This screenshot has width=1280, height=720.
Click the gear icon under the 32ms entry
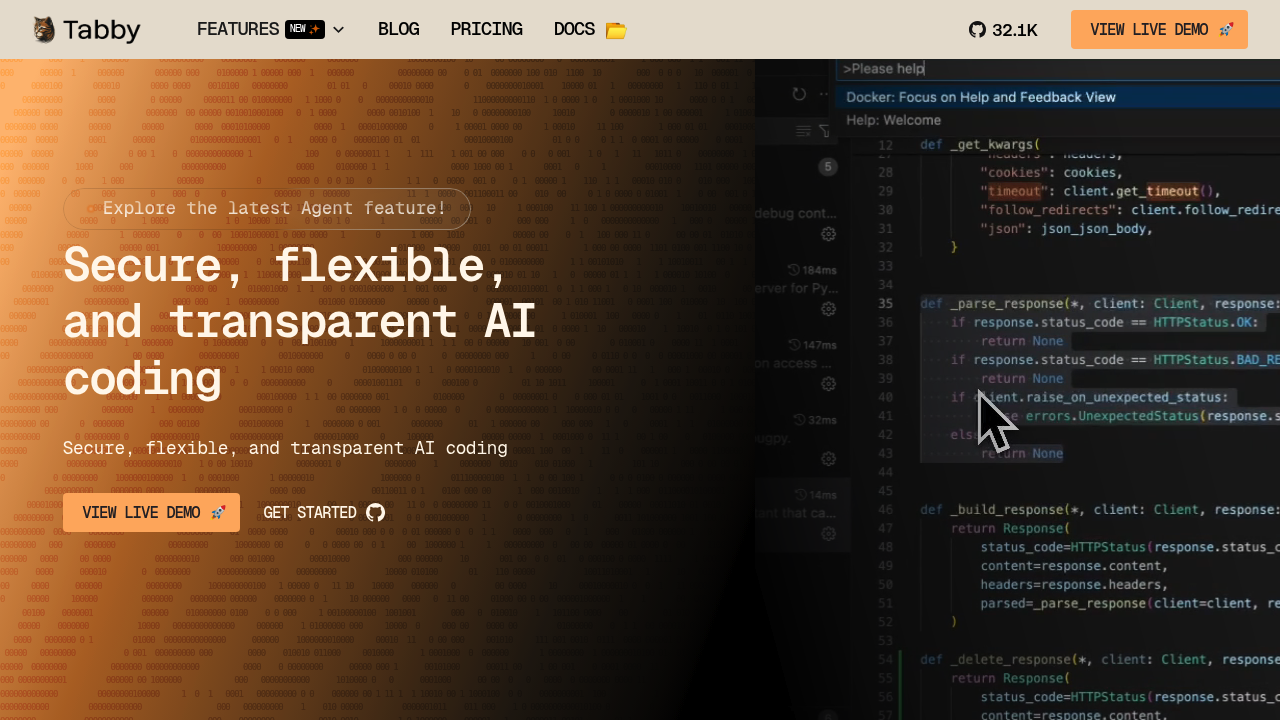click(x=828, y=459)
